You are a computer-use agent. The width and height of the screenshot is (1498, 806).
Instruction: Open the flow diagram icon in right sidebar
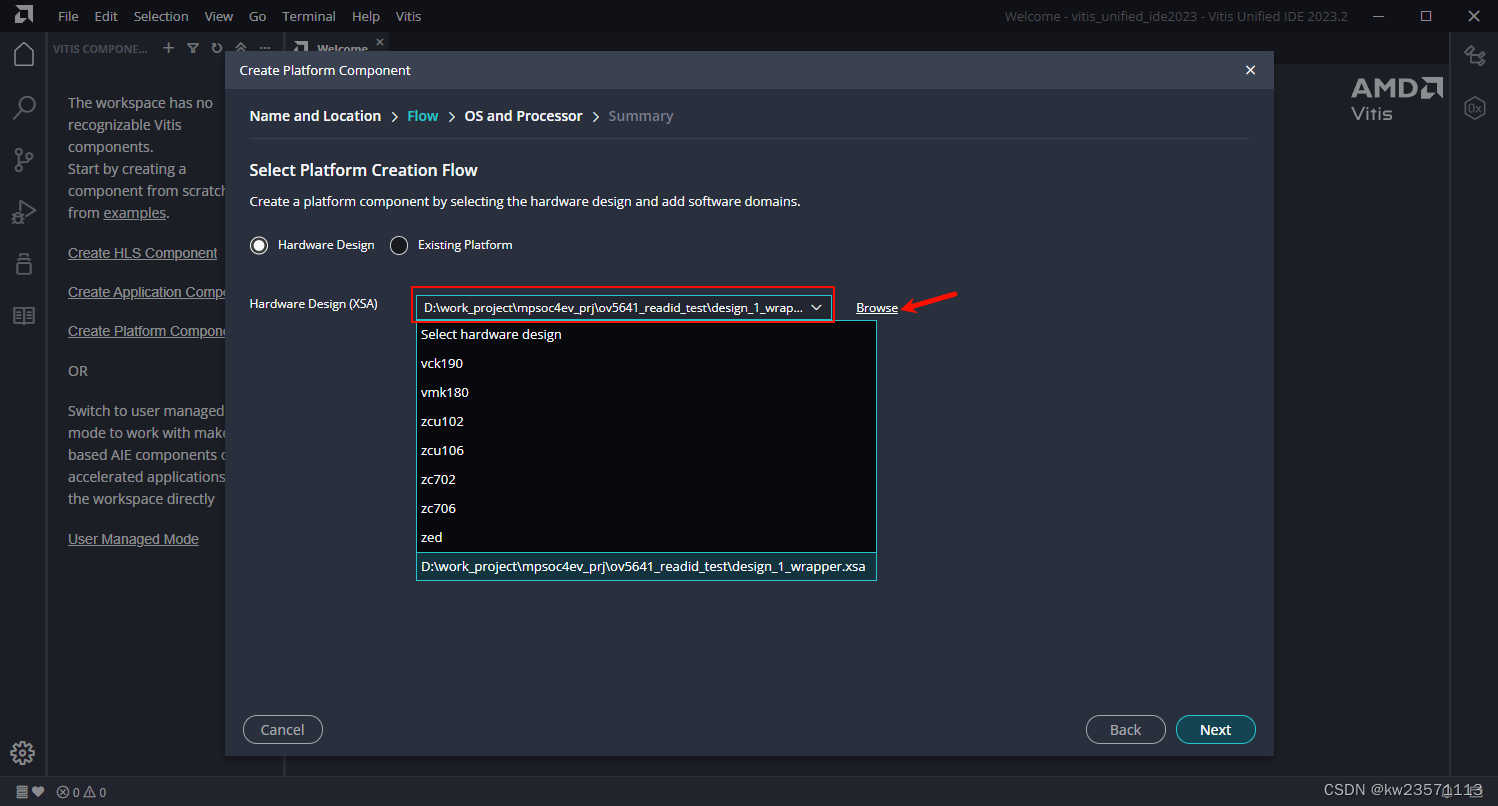1474,55
